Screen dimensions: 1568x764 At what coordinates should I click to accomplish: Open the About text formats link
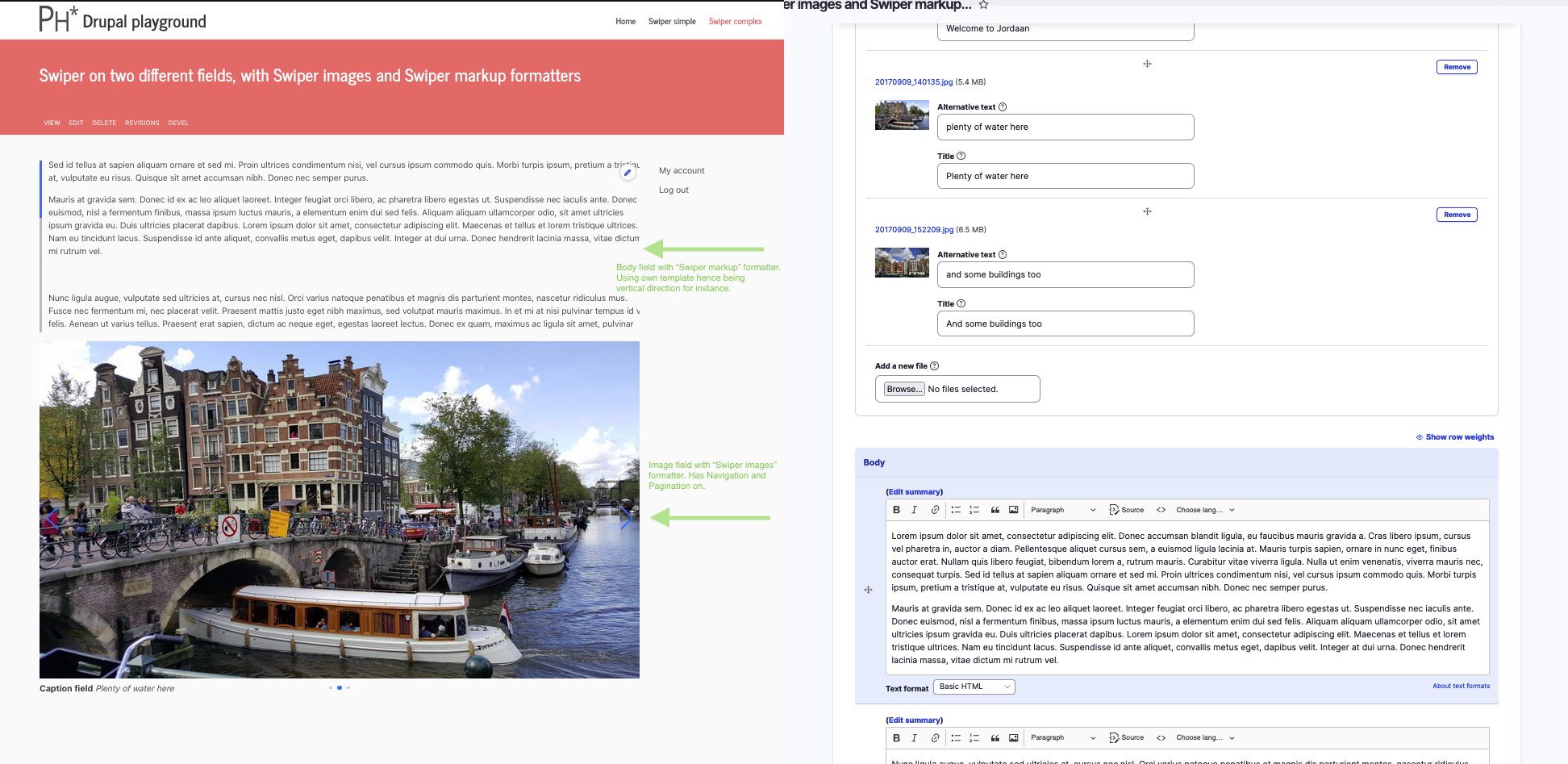(1461, 686)
